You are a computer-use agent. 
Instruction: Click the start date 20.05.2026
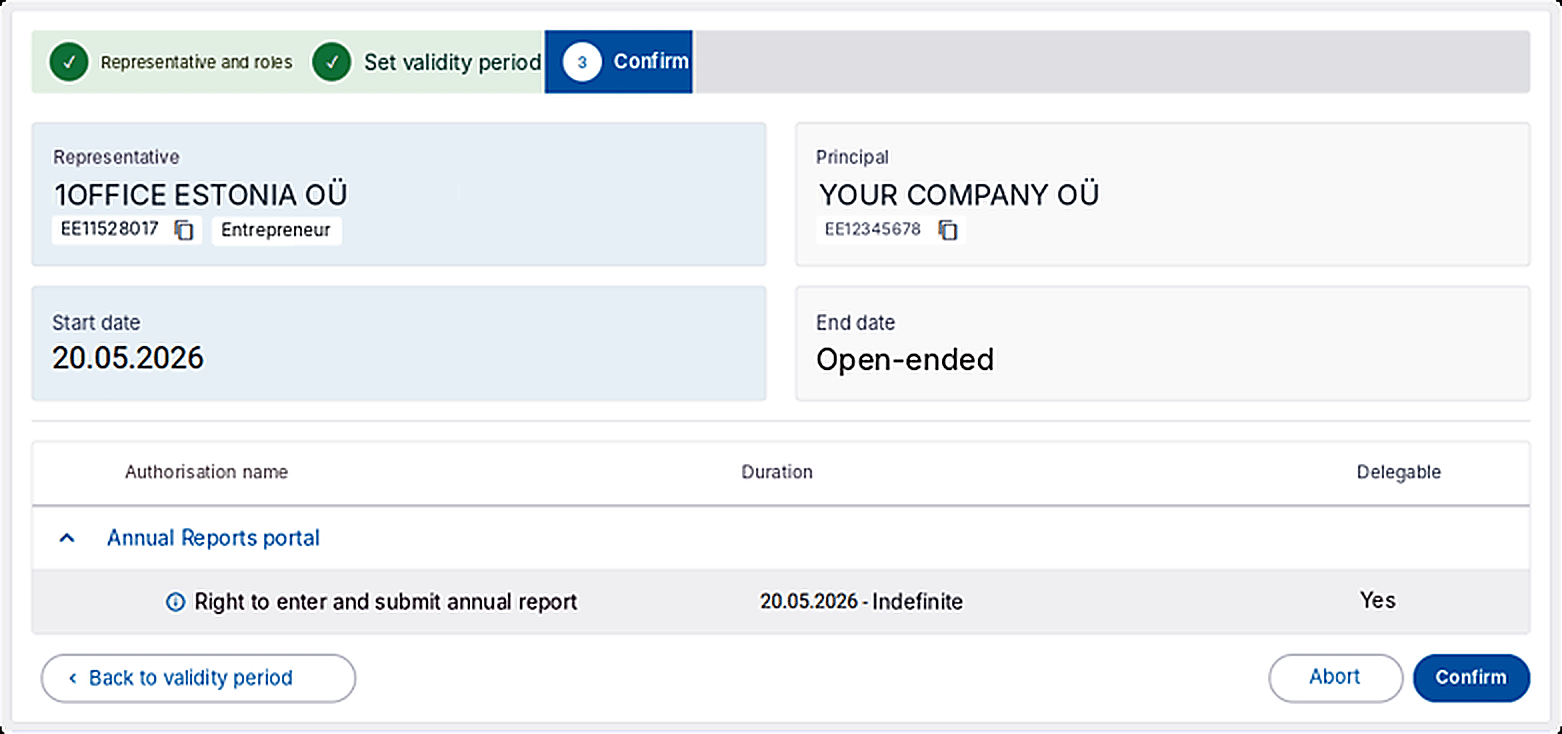(128, 357)
